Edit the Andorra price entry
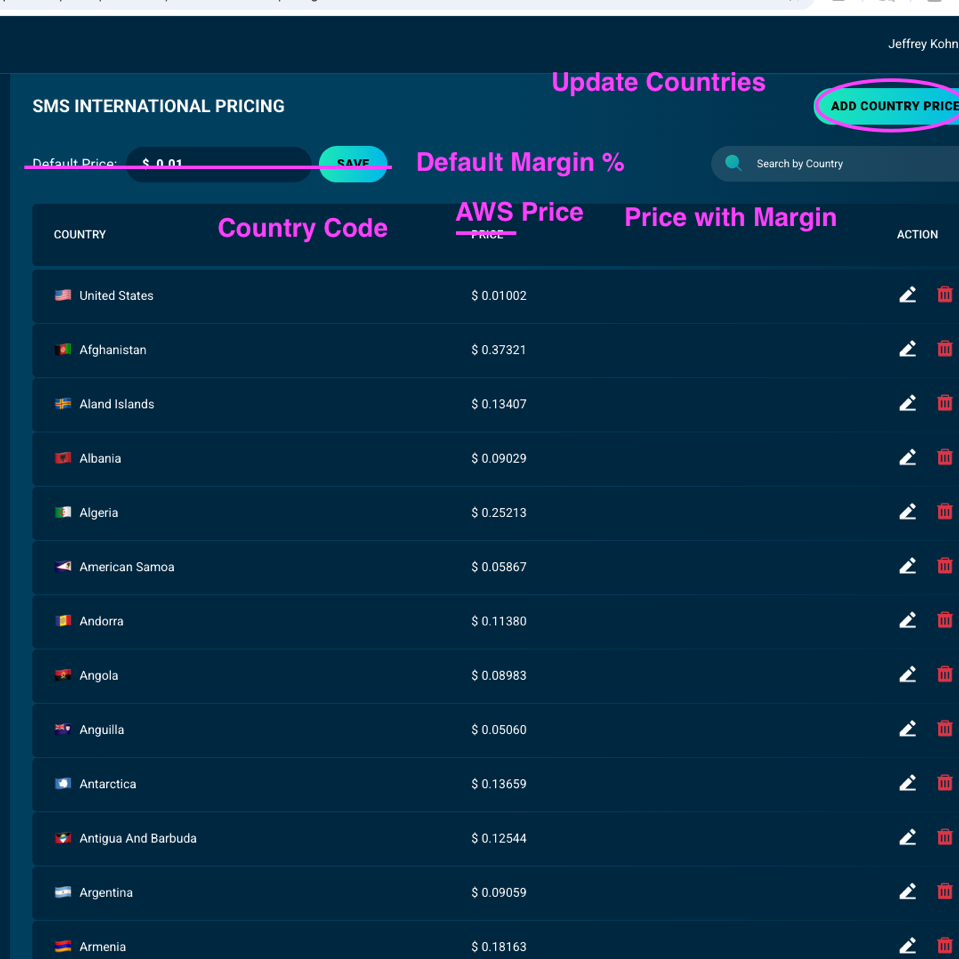Image resolution: width=959 pixels, height=959 pixels. tap(907, 620)
